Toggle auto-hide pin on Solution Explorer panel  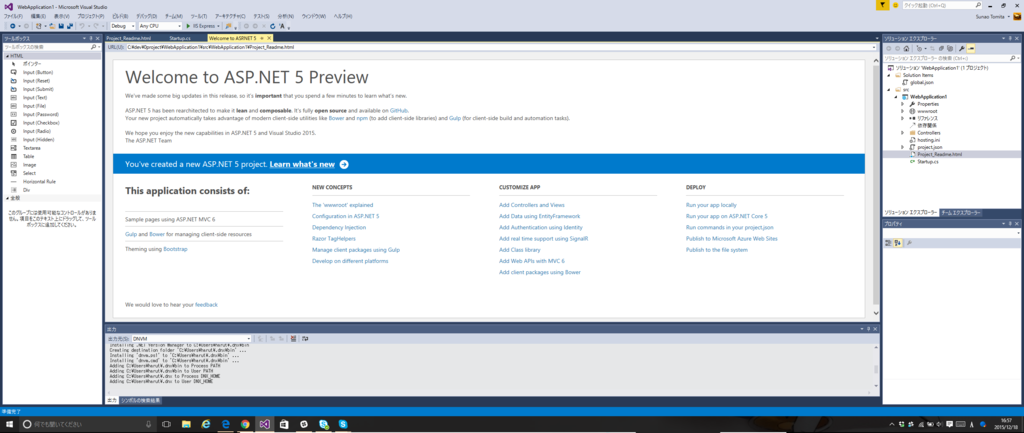1010,39
